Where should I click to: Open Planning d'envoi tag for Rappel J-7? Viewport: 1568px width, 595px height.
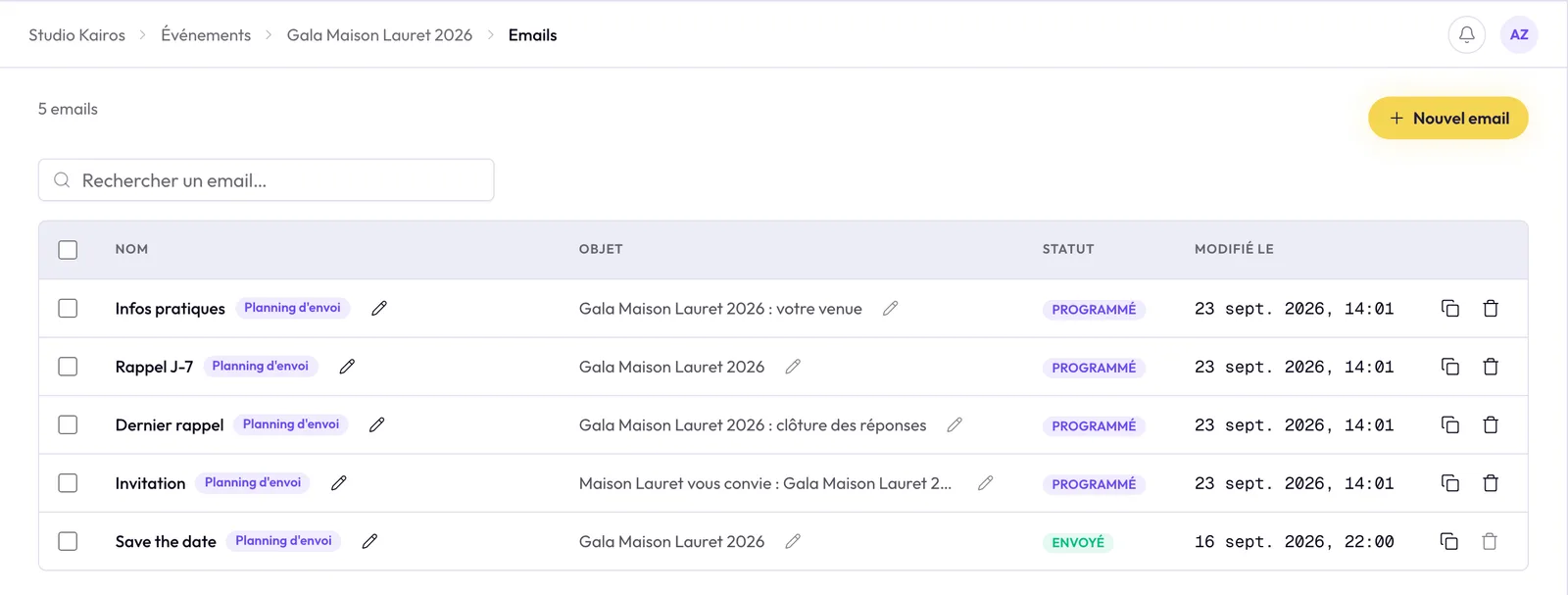coord(260,366)
